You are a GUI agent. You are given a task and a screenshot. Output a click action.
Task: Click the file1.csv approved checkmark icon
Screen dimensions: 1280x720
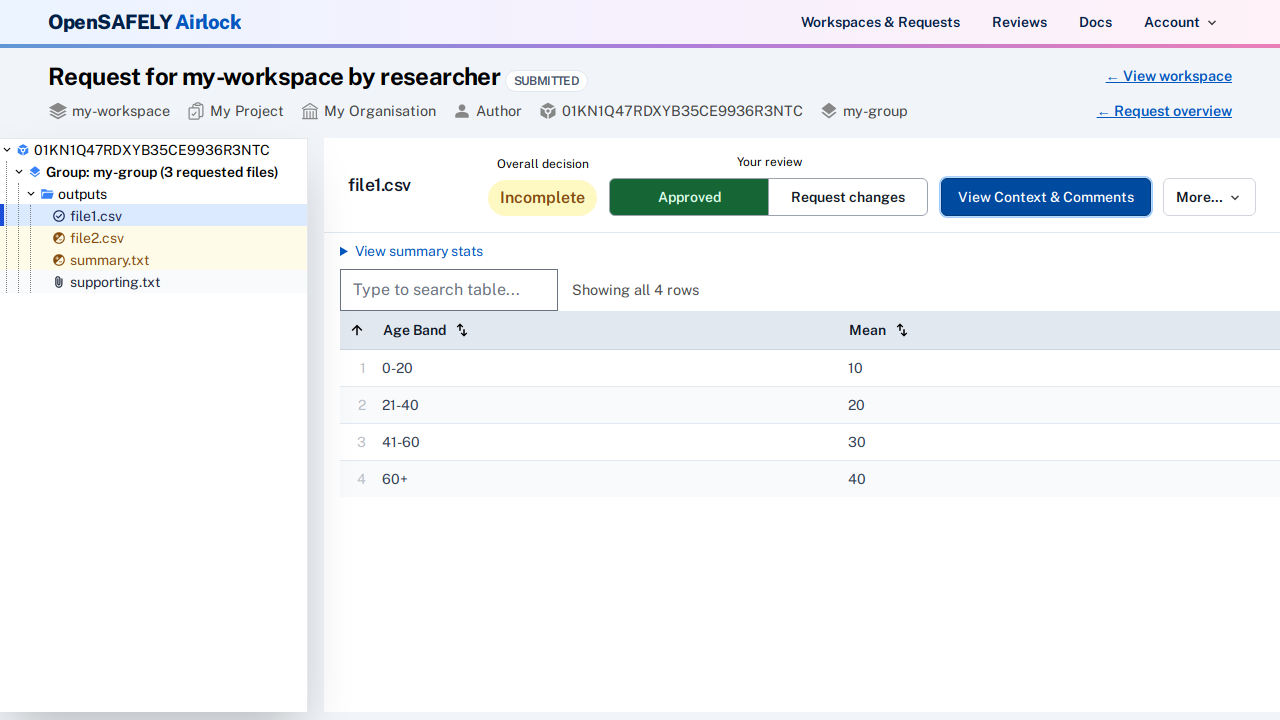point(59,216)
